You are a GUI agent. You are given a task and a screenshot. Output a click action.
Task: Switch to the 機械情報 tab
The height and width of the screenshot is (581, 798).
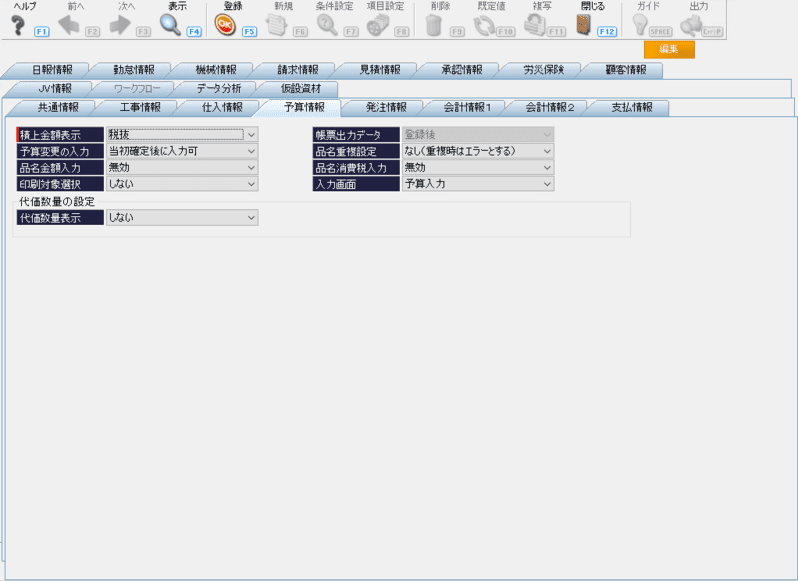point(216,70)
